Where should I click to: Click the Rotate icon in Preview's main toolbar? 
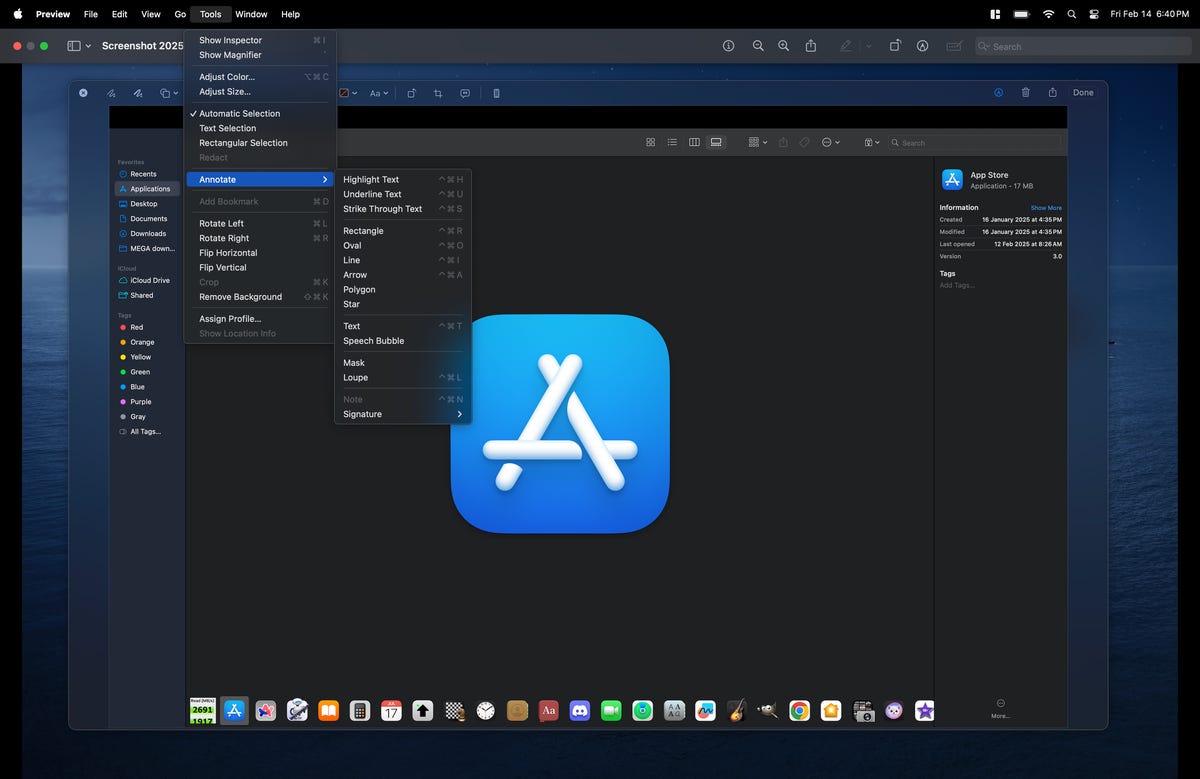(895, 46)
